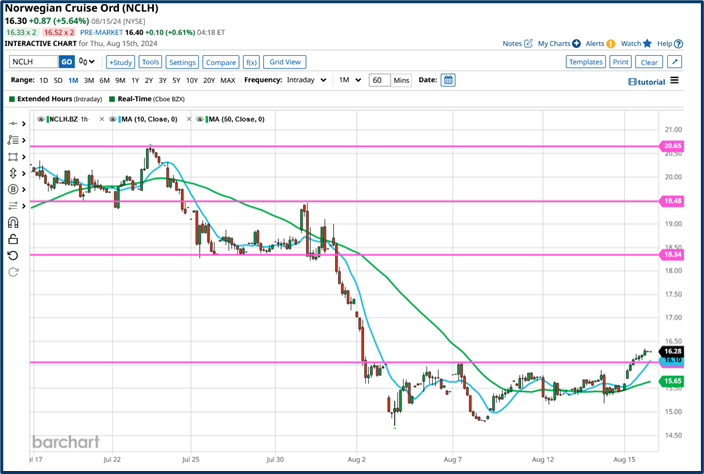Viewport: 704px width, 474px height.
Task: Expand the measure tool submenu arrow
Action: (24, 173)
